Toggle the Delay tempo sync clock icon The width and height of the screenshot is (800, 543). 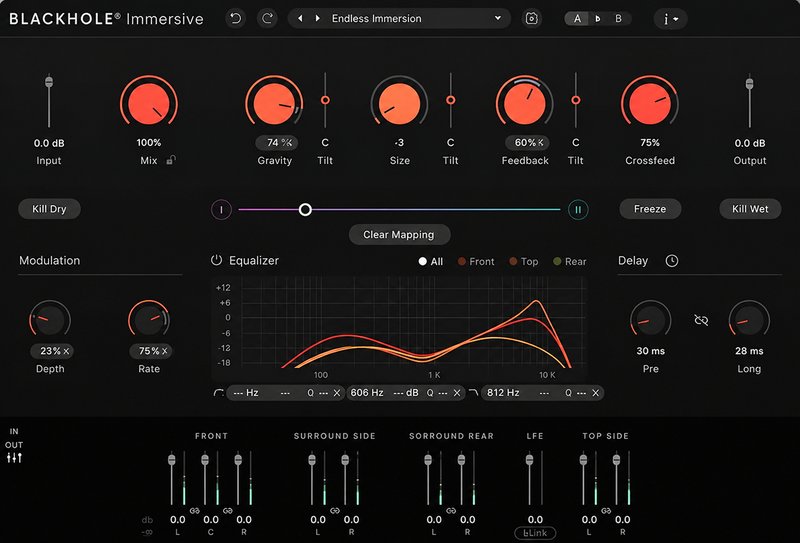(672, 261)
